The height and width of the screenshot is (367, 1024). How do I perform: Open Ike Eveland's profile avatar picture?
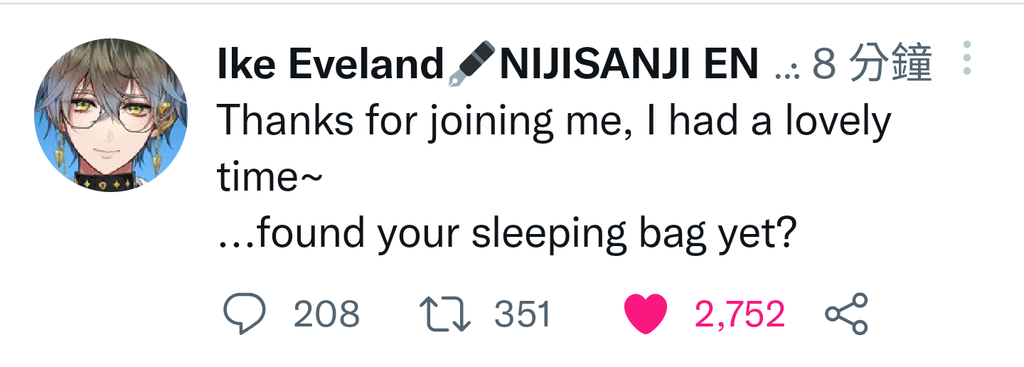click(x=111, y=115)
